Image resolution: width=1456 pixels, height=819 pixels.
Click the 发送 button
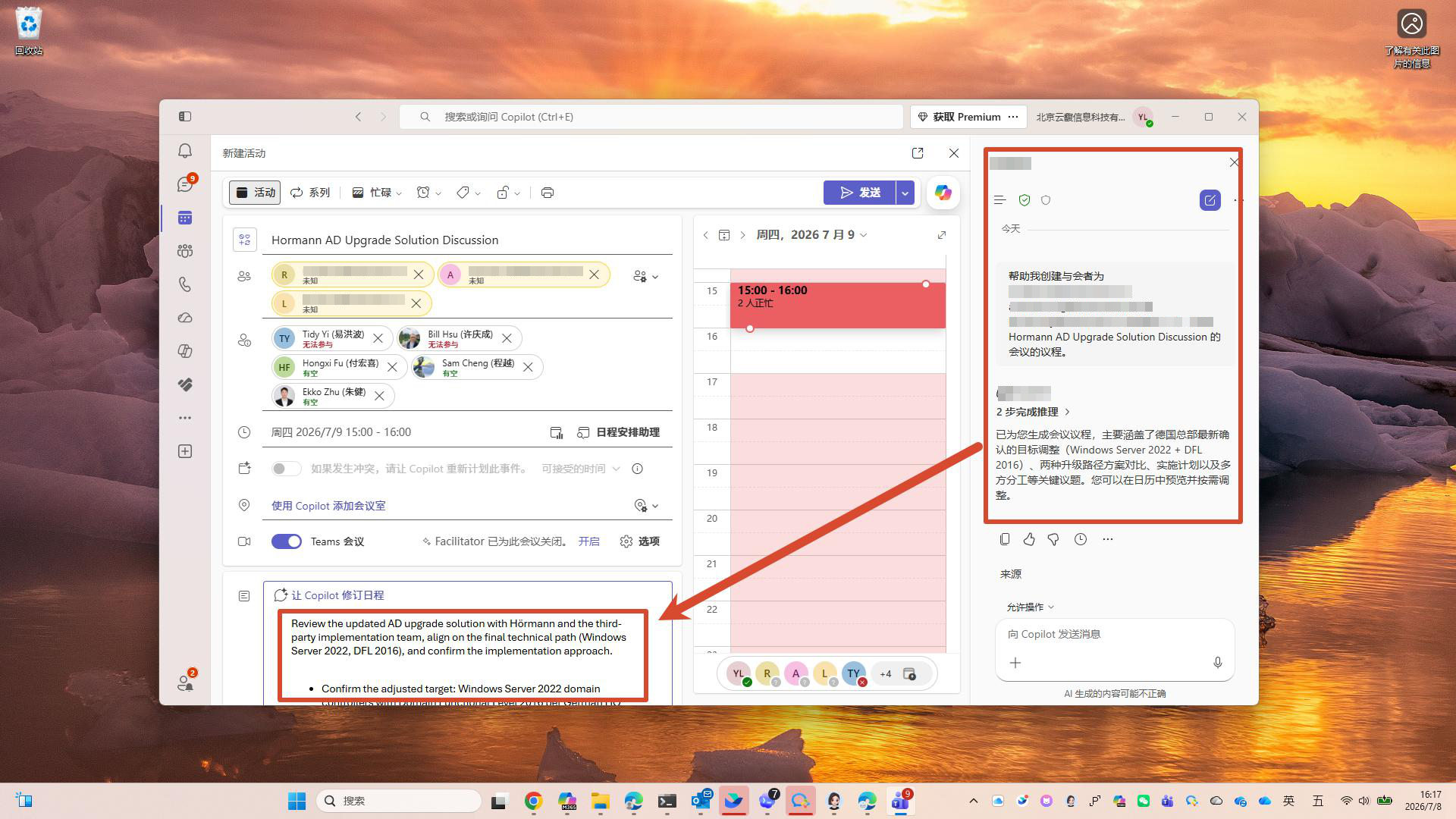[x=860, y=193]
